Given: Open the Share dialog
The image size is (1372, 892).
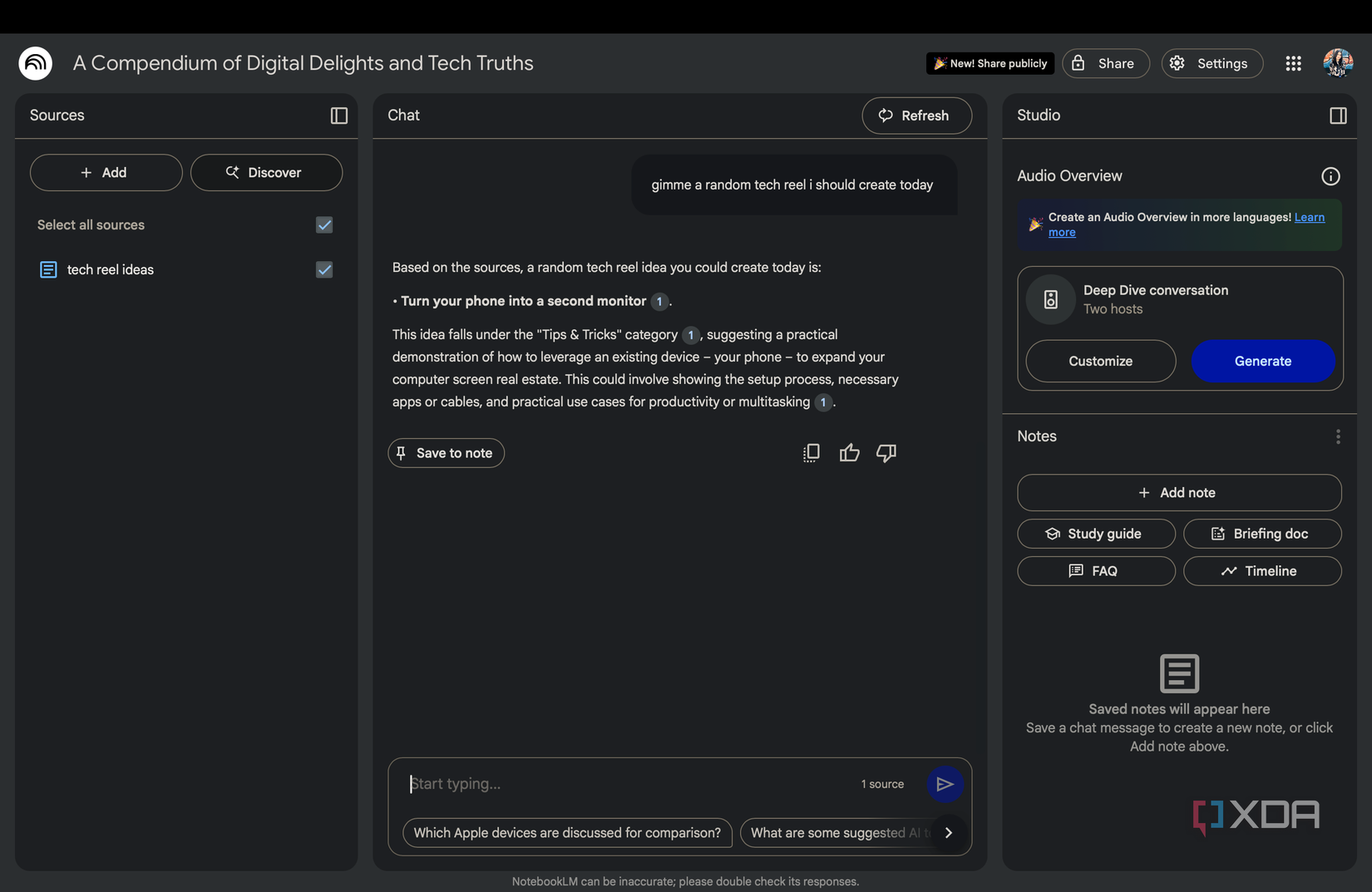Looking at the screenshot, I should point(1105,63).
